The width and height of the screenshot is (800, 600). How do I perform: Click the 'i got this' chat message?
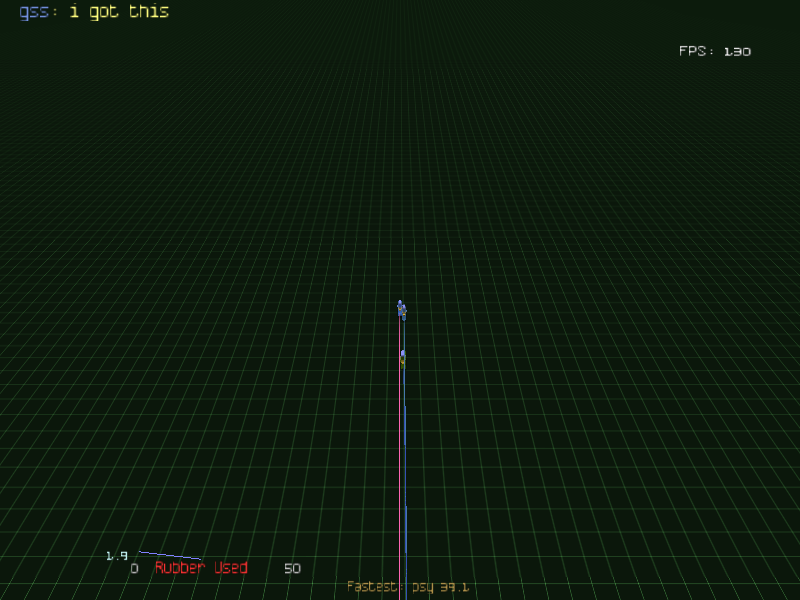tap(119, 12)
